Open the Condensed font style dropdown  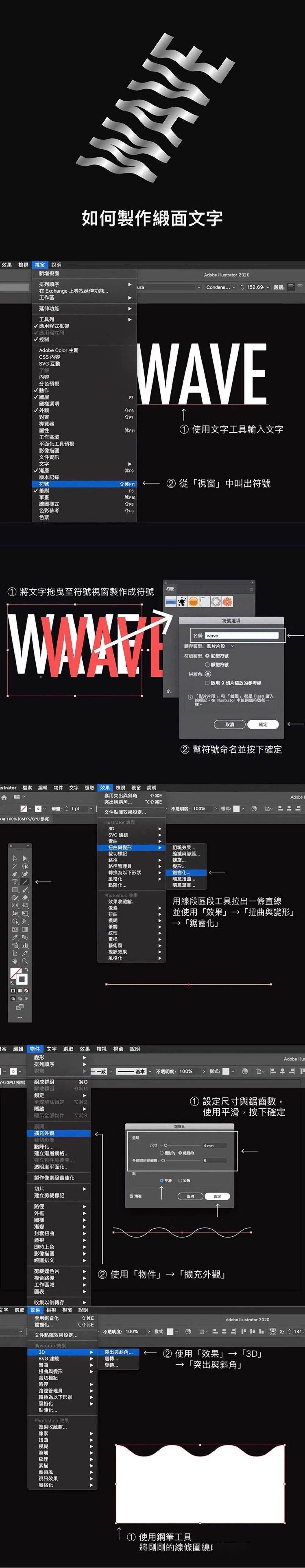(220, 287)
